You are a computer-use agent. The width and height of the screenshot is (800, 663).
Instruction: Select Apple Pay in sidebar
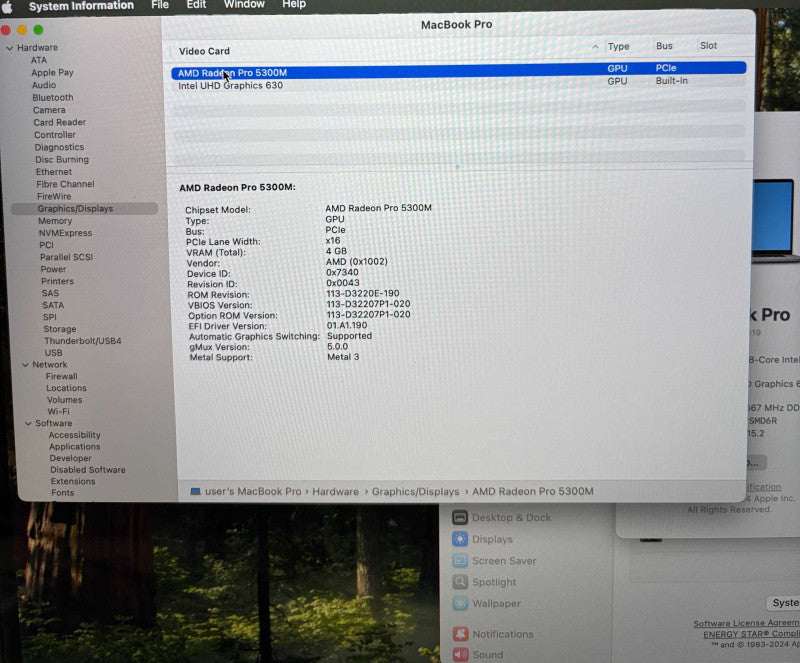click(x=52, y=72)
